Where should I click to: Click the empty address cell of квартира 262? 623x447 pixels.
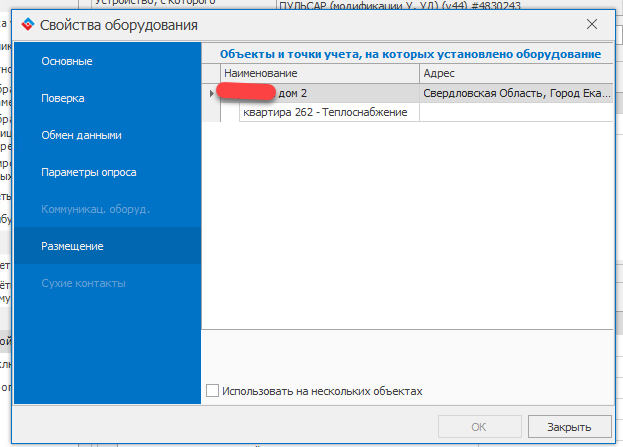coord(515,112)
